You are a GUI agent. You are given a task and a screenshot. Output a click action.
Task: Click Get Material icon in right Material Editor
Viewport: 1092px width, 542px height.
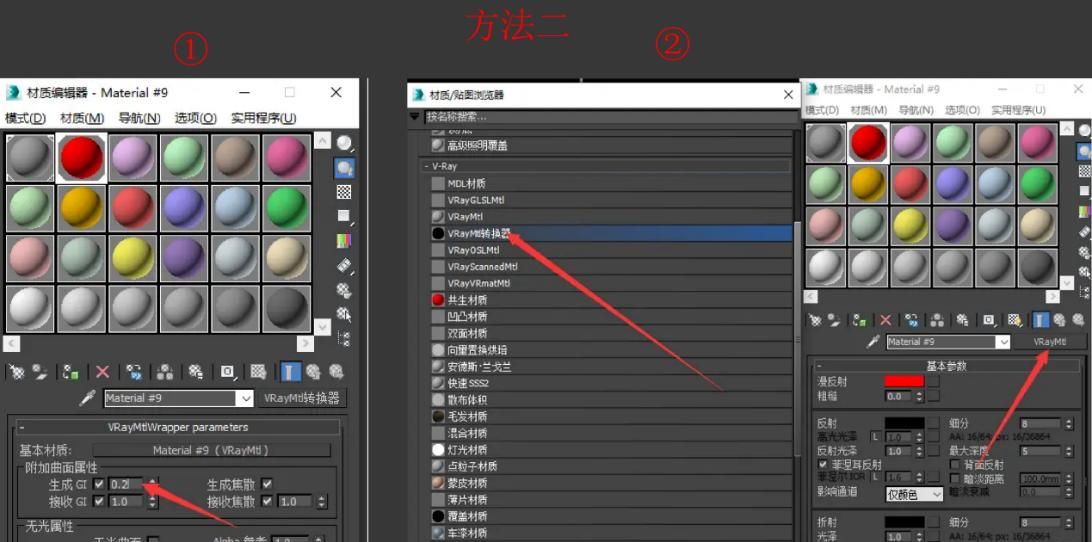815,320
